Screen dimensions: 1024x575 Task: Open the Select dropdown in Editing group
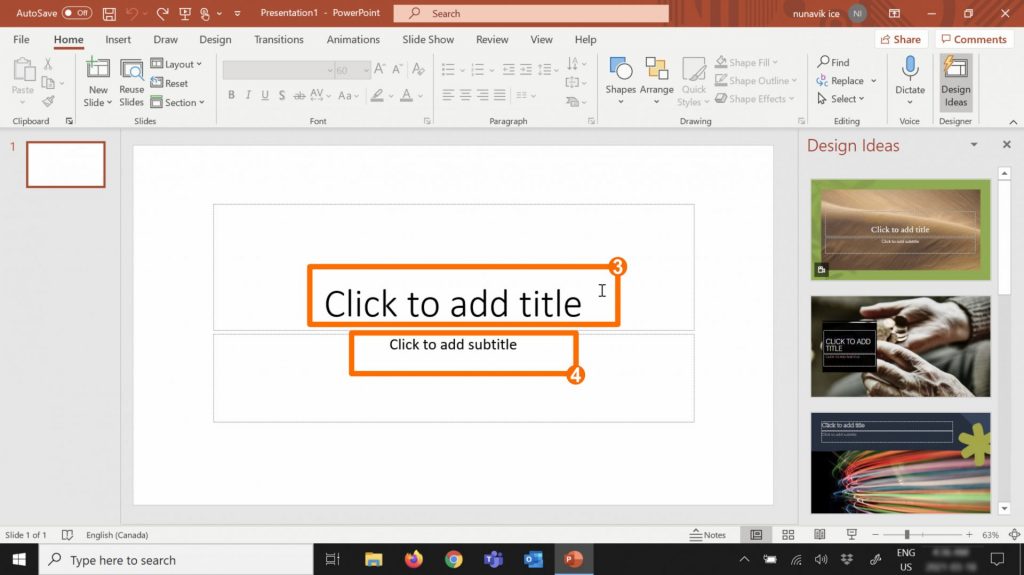(x=842, y=99)
